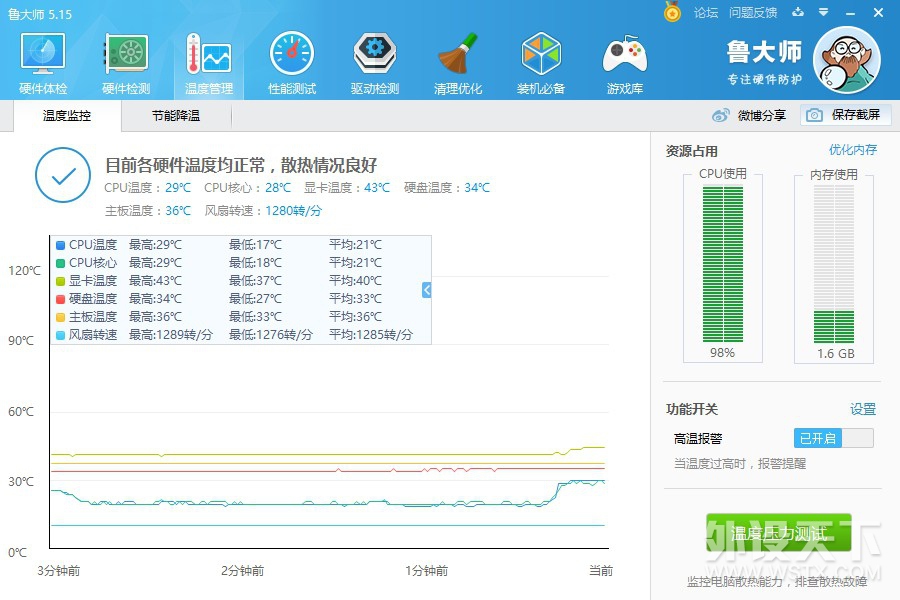Viewport: 900px width, 600px height.
Task: Start the 温度压力测试 button
Action: (778, 533)
